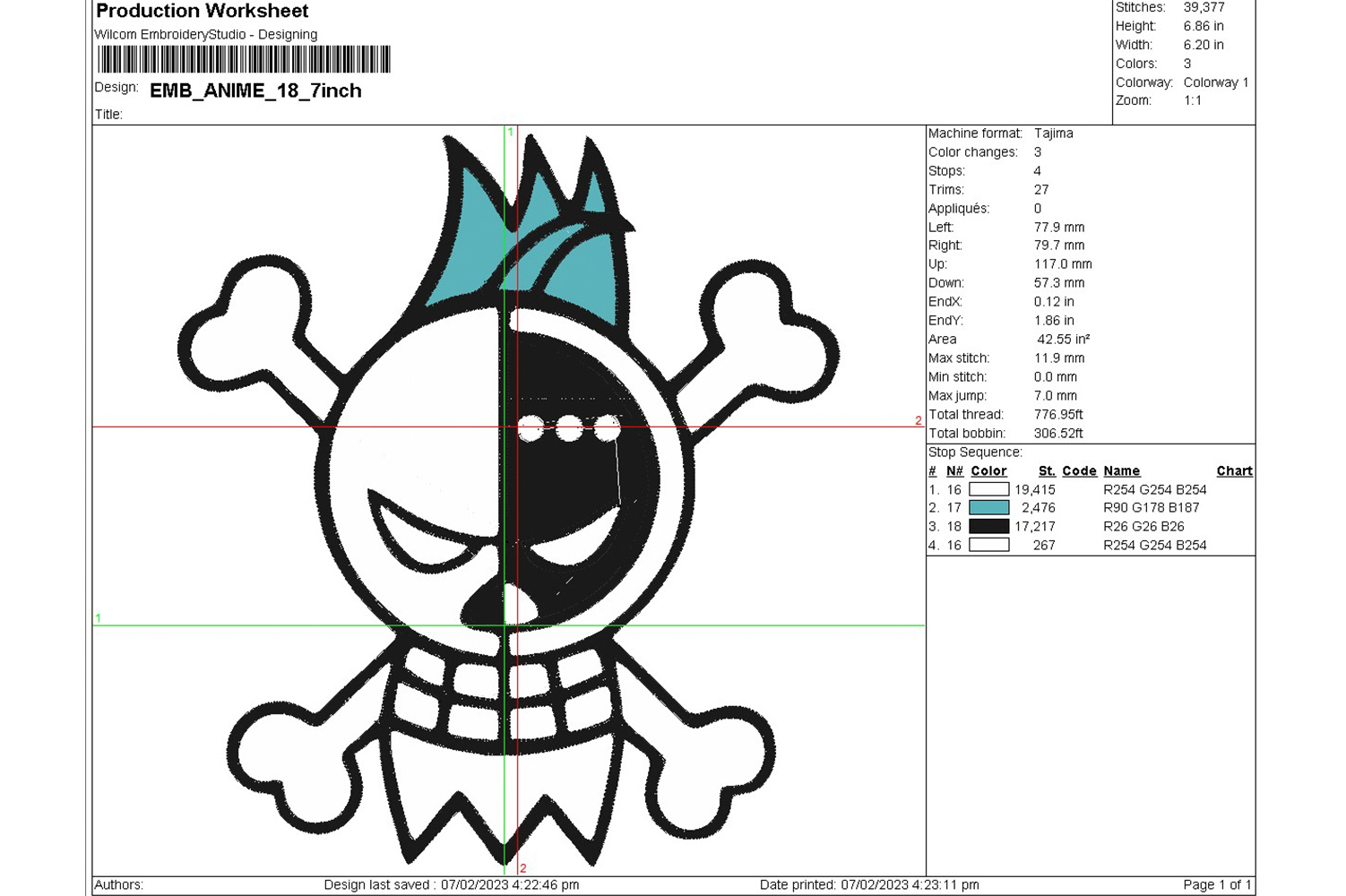Click the 'Color' column header
This screenshot has height=896, width=1346.
[x=988, y=471]
